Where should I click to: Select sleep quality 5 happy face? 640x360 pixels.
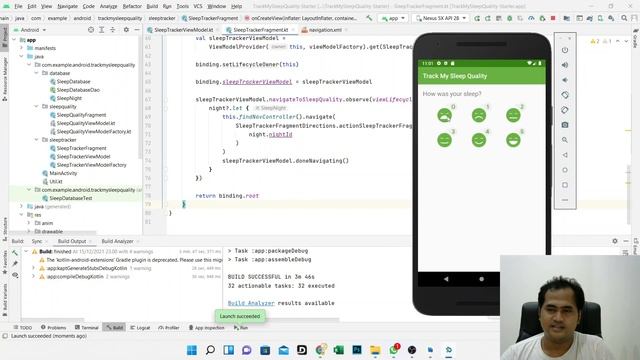point(513,140)
